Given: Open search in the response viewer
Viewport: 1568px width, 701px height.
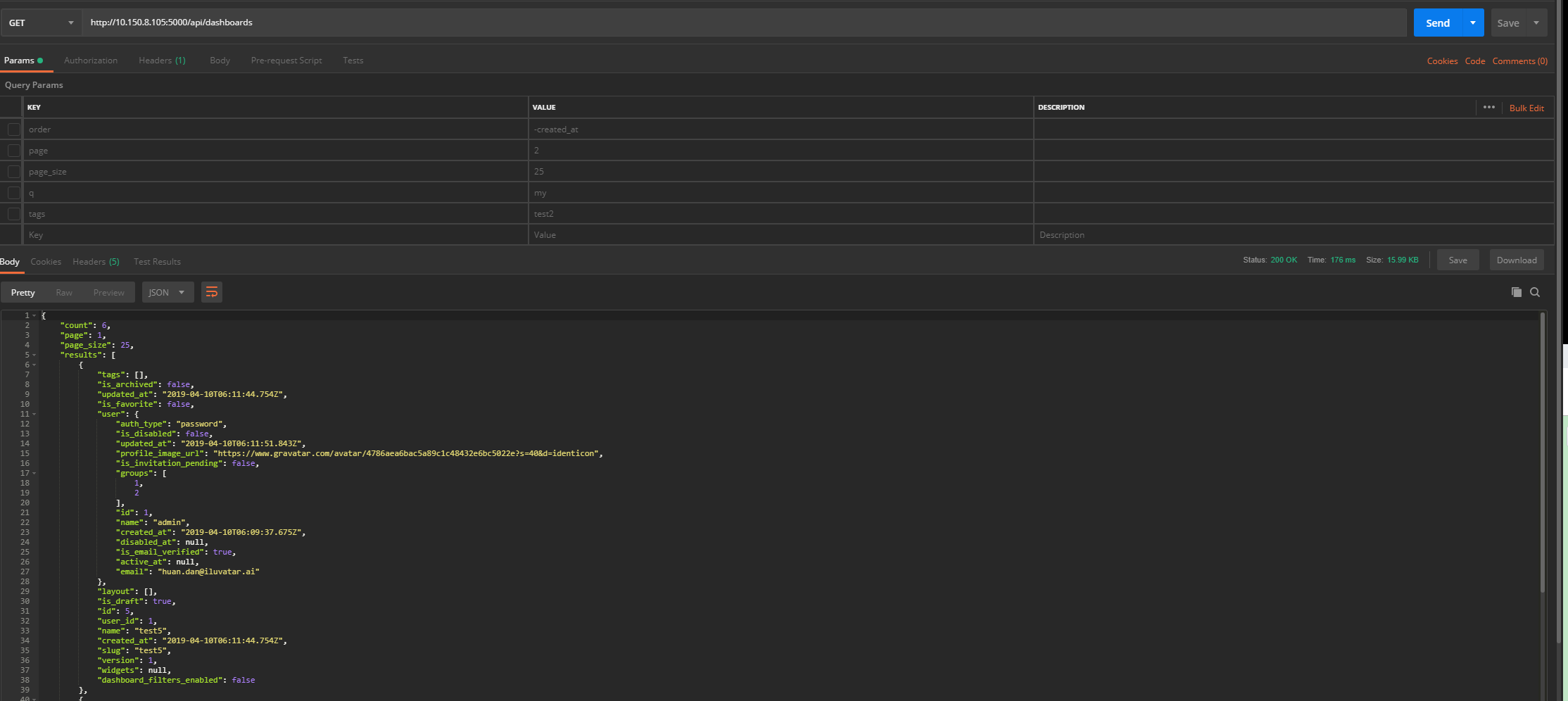Looking at the screenshot, I should tap(1534, 291).
